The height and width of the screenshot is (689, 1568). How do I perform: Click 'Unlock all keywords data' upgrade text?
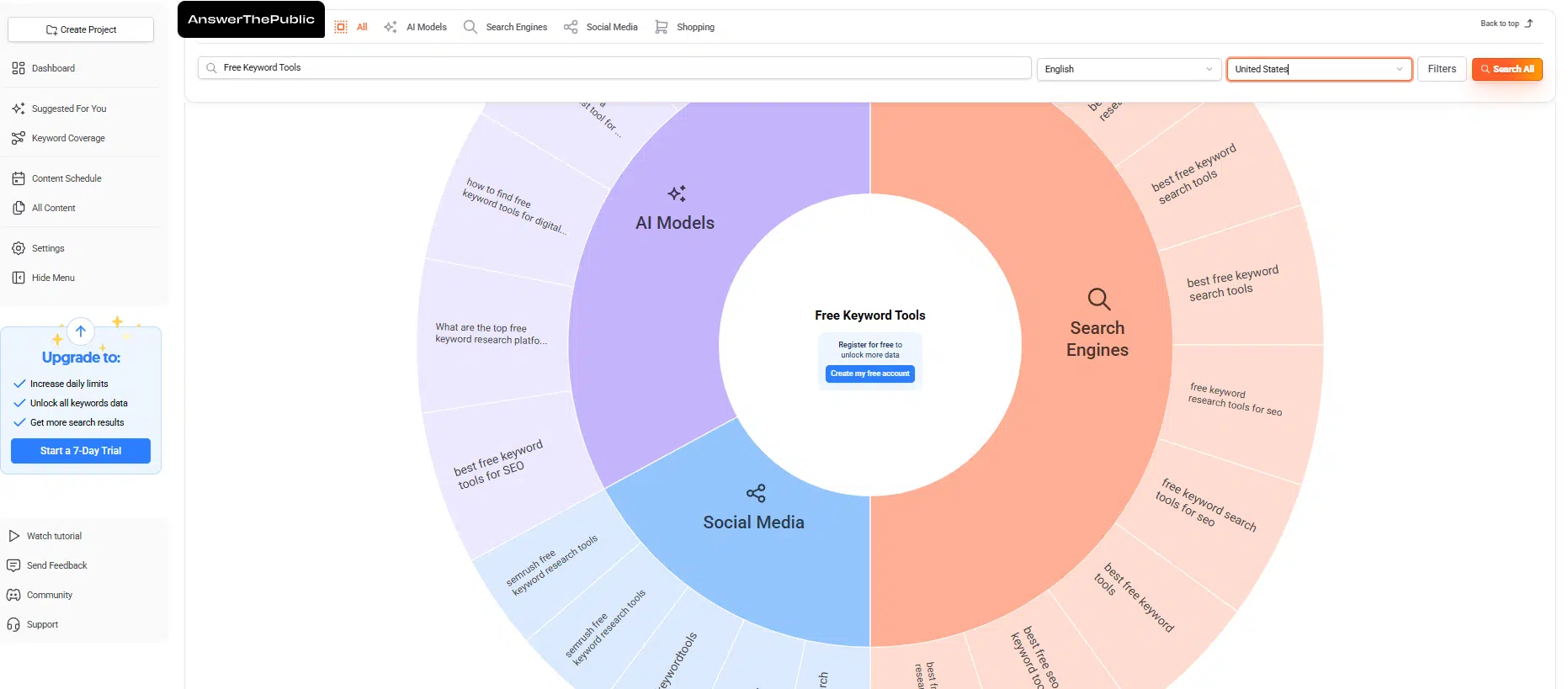79,403
